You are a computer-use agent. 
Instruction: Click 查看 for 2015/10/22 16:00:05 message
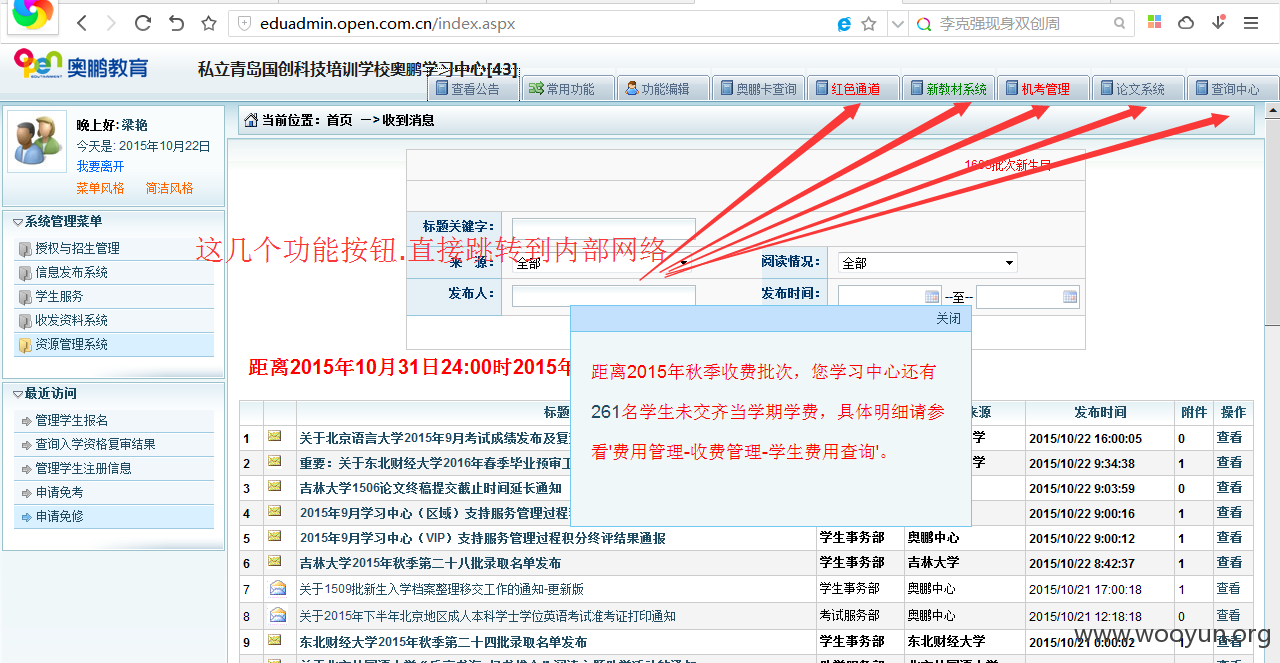coord(1229,437)
